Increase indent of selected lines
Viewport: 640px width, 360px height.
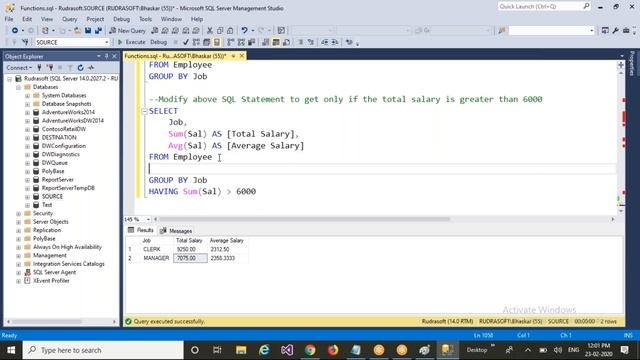335,42
